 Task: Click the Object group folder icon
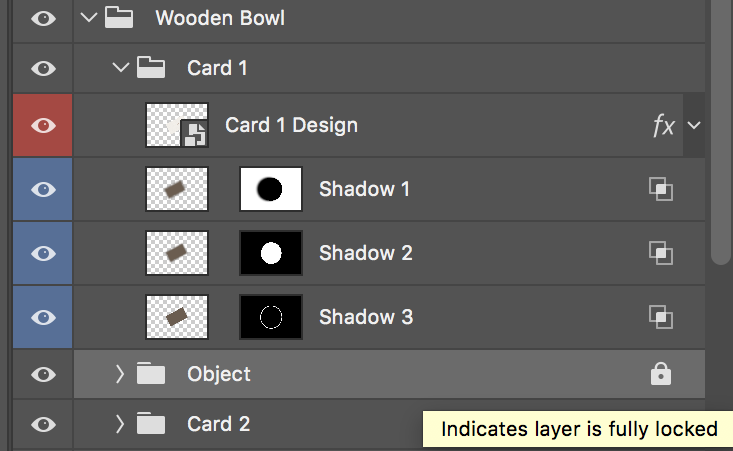[x=151, y=374]
